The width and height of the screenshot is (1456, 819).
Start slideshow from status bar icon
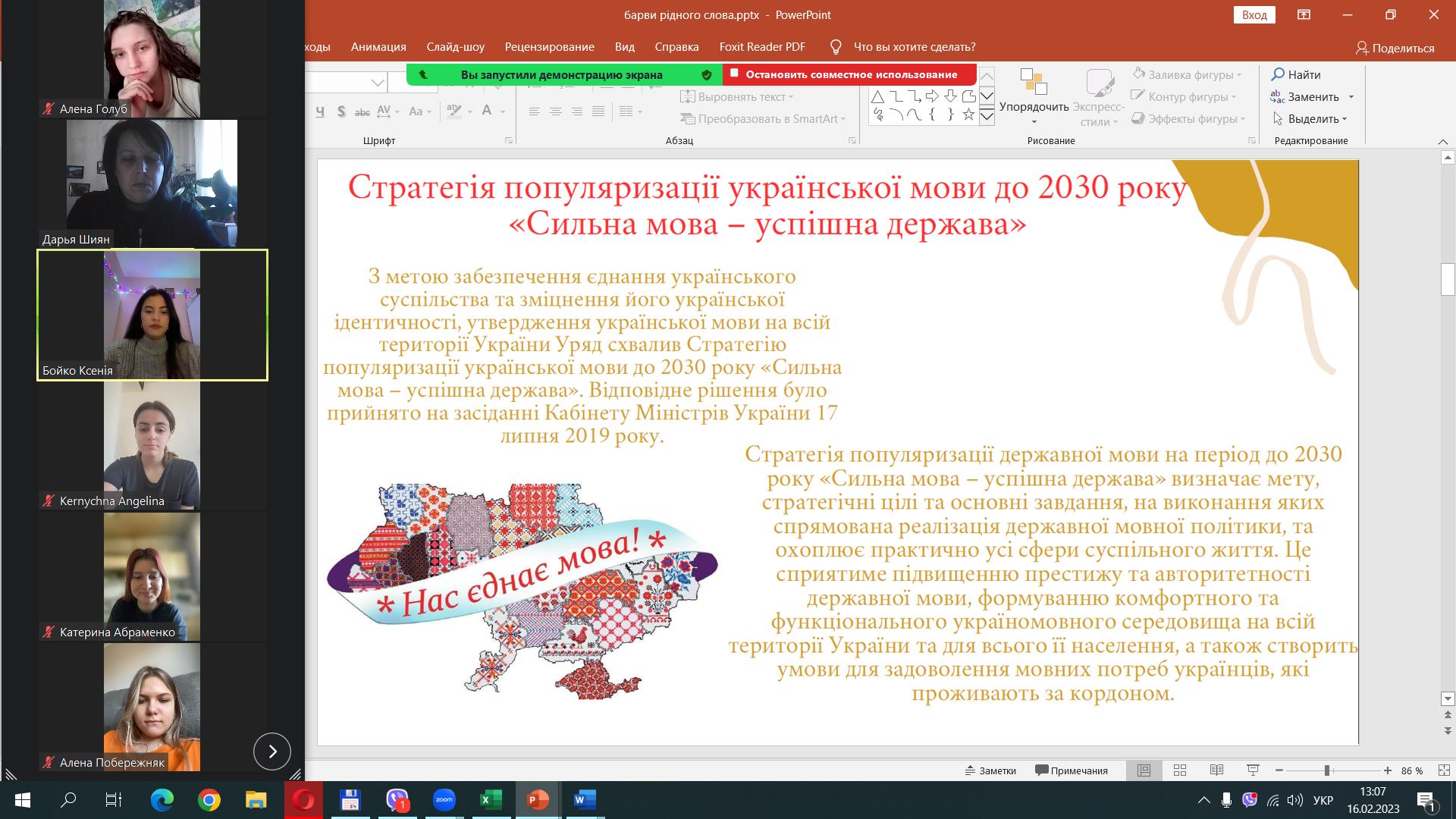click(1253, 770)
